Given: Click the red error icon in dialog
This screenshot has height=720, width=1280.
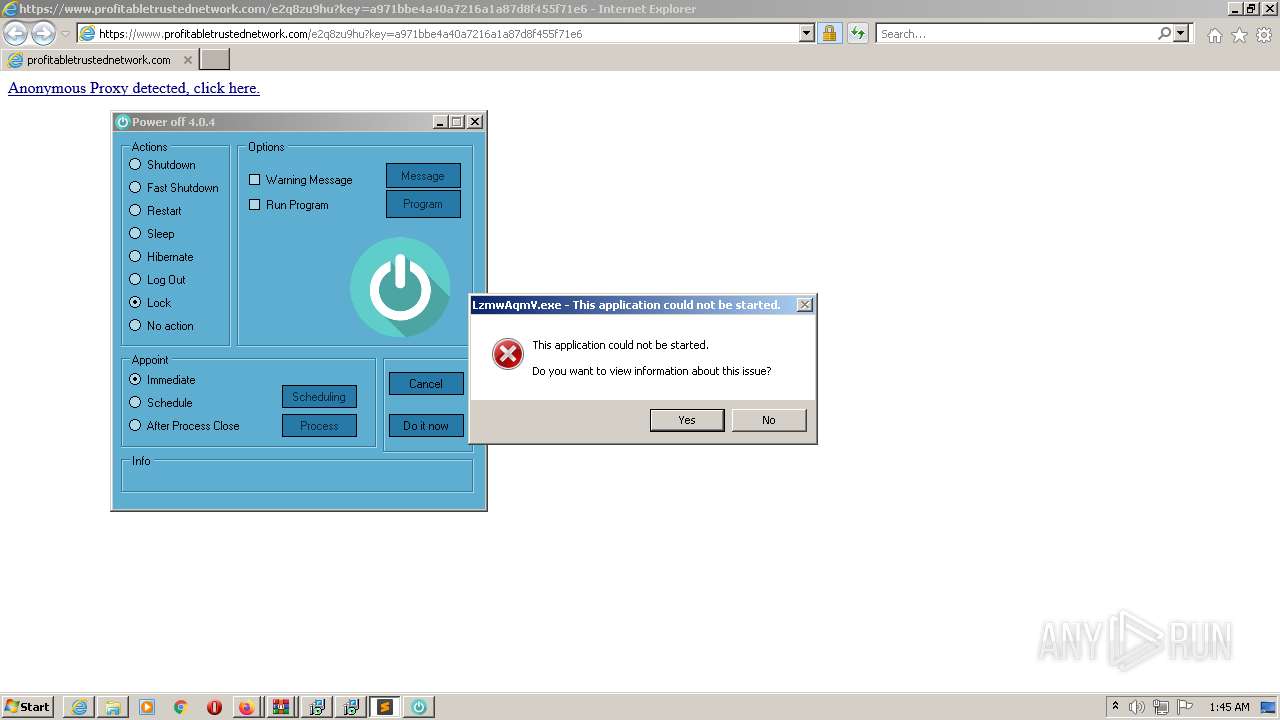Looking at the screenshot, I should click(x=508, y=353).
